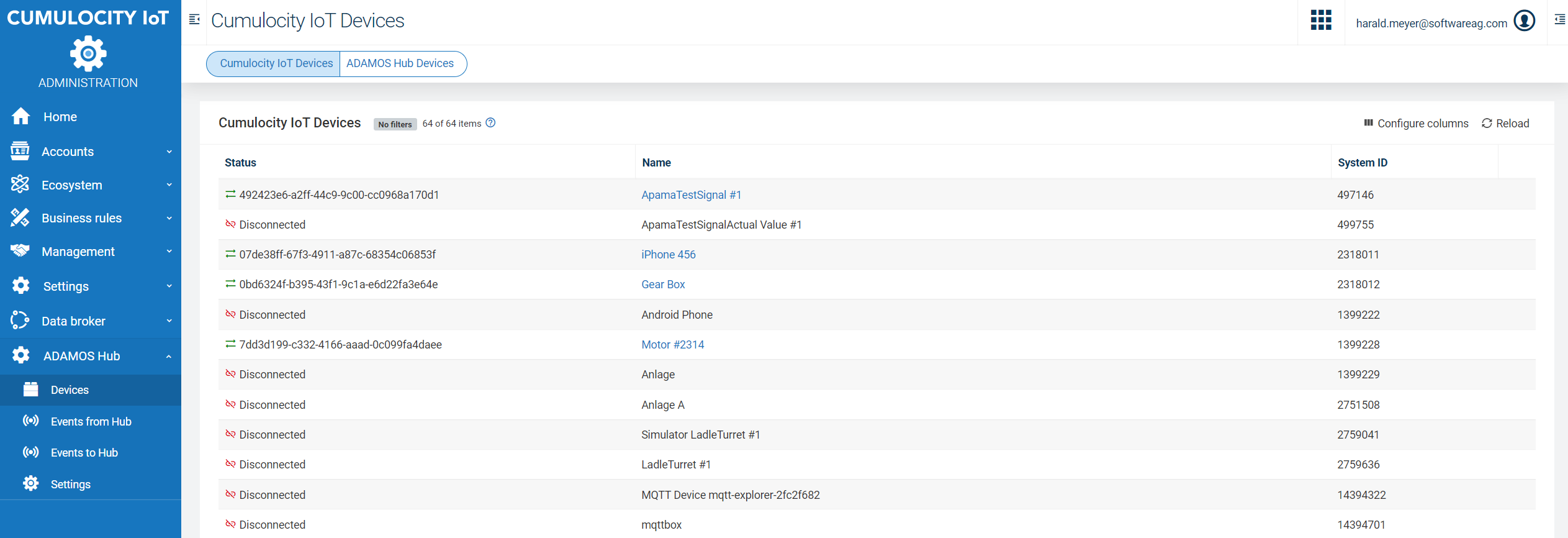Open the Motor #2314 device link
1568x538 pixels.
[x=672, y=344]
